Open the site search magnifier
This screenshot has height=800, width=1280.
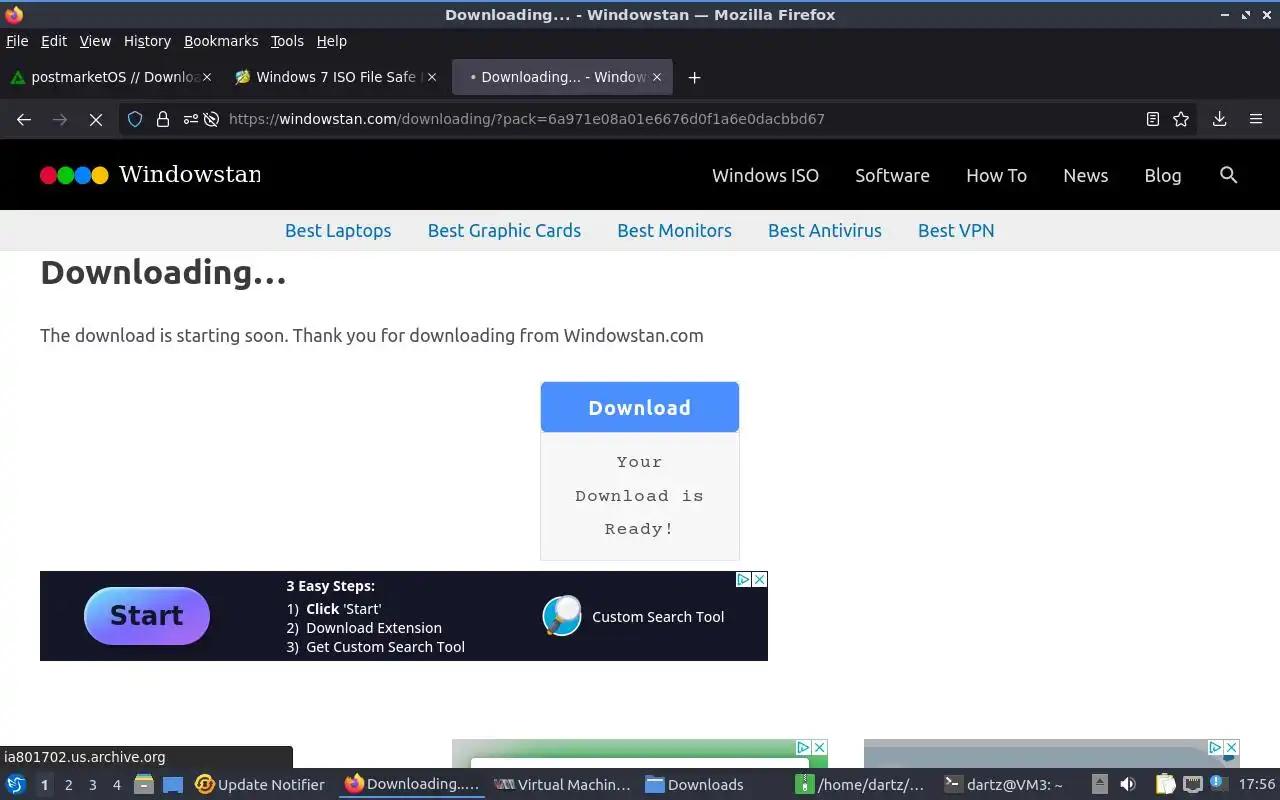coord(1229,175)
